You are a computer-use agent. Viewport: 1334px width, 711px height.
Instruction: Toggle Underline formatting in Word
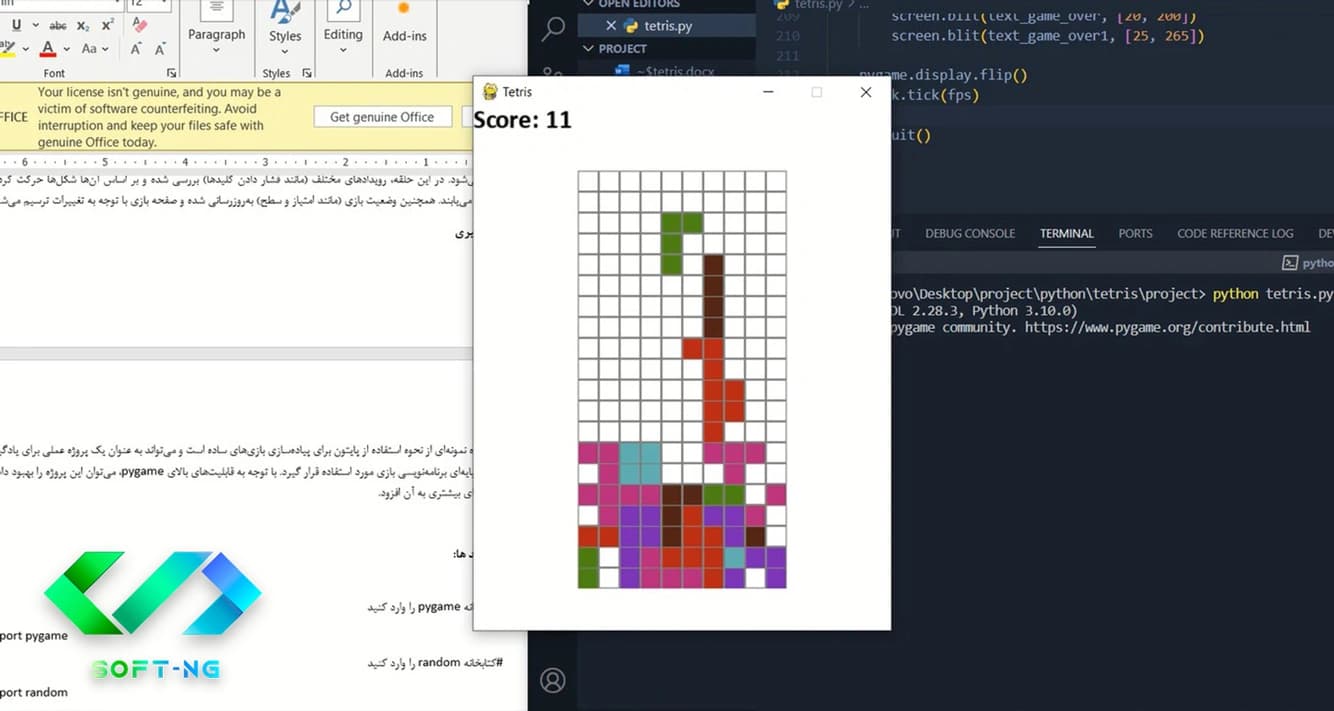coord(15,24)
